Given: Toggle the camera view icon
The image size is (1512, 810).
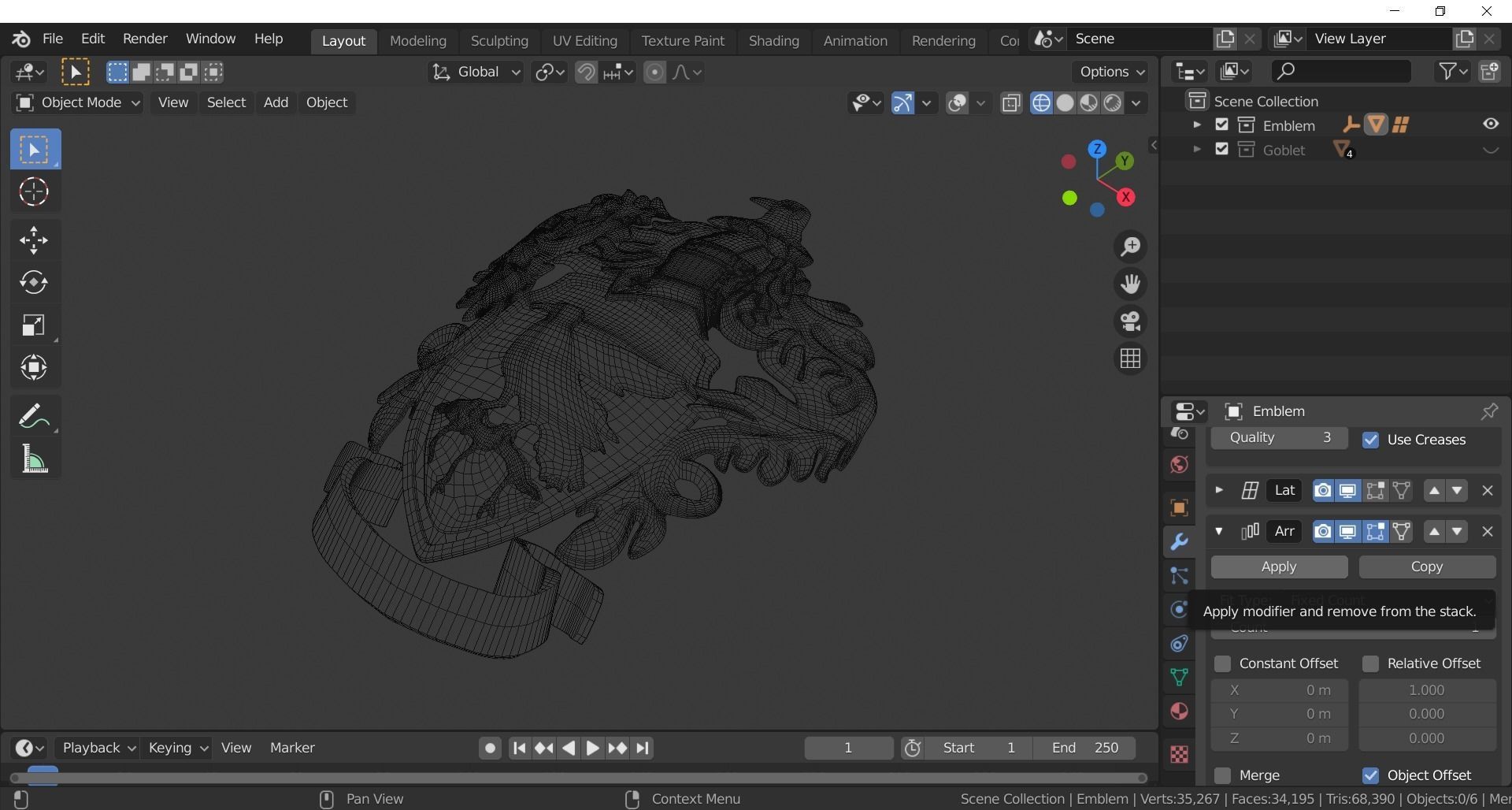Looking at the screenshot, I should (1131, 321).
